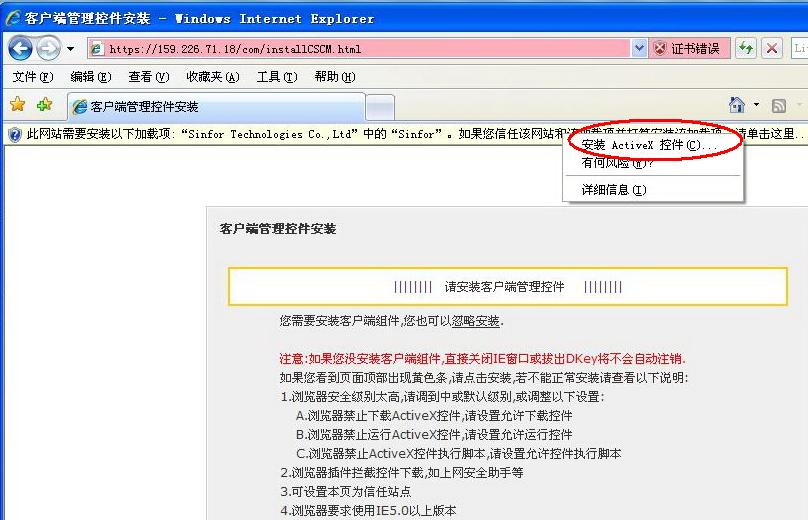Click the Add to Favorites icon
This screenshot has width=808, height=520.
coord(44,105)
